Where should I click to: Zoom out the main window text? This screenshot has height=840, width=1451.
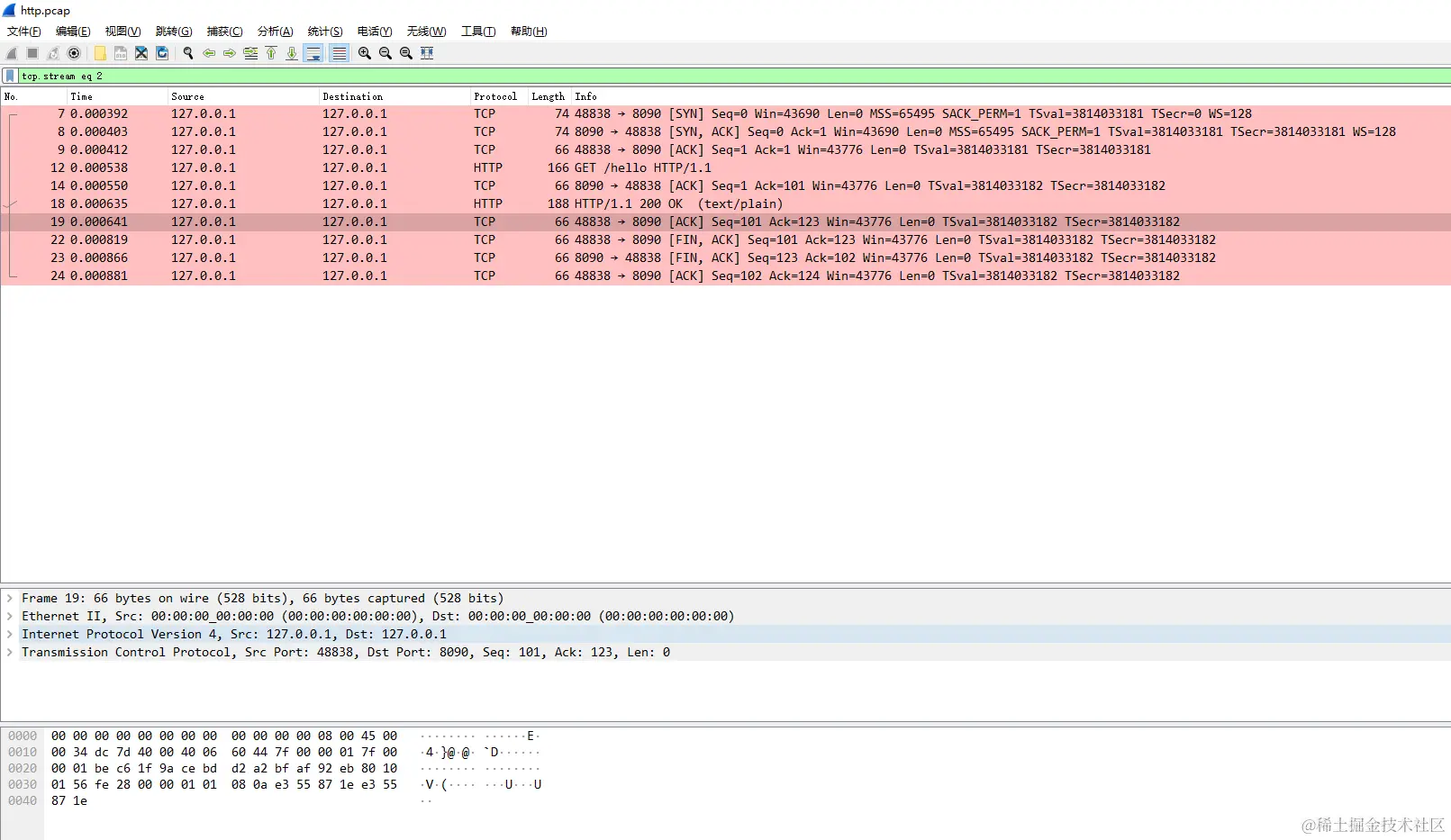point(385,53)
